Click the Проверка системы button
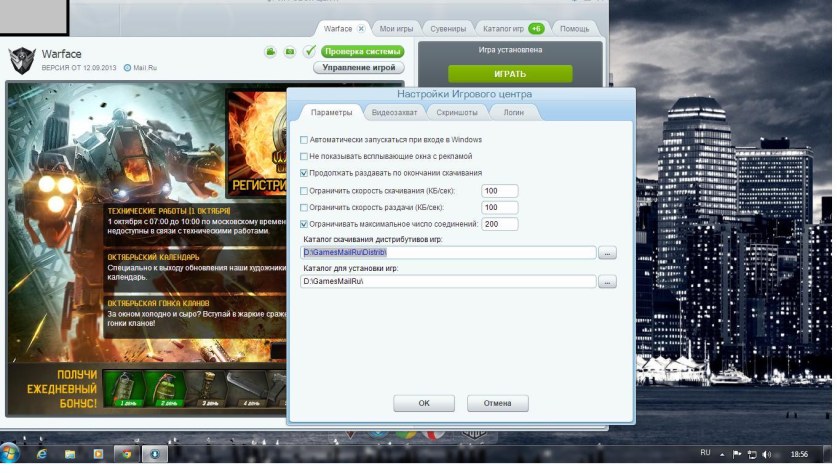This screenshot has width=840, height=473. point(362,51)
